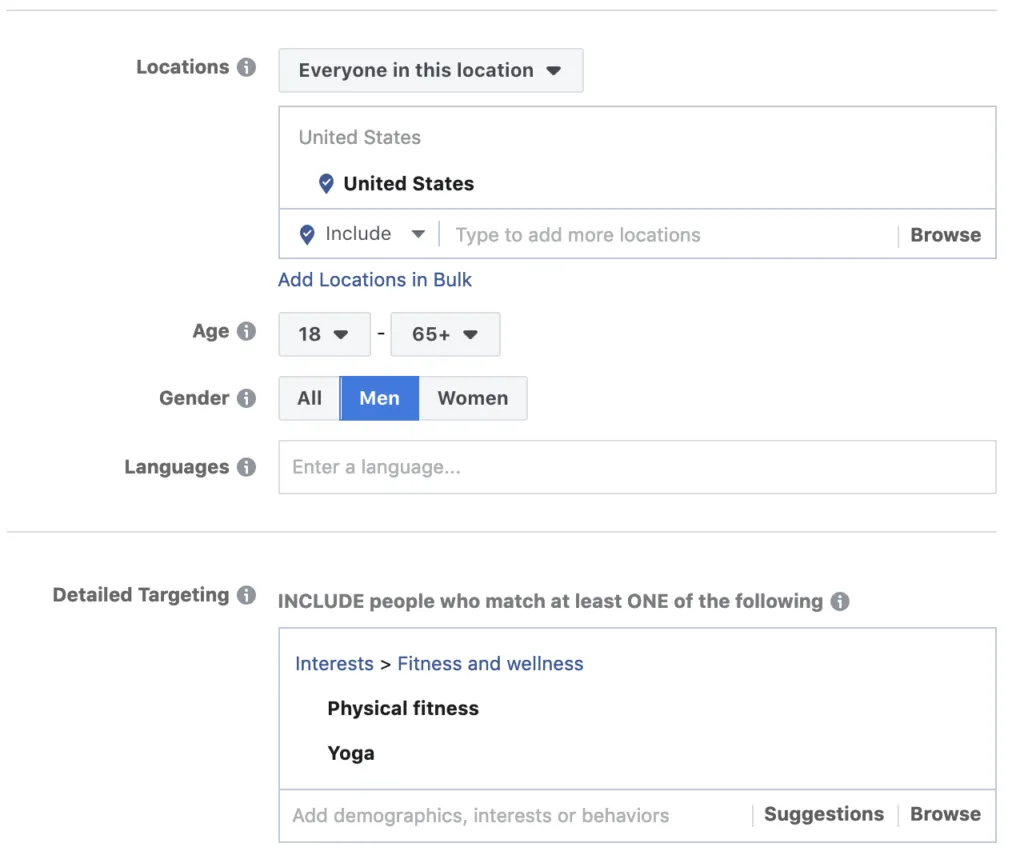Focus the Type to add more locations field

coord(669,235)
